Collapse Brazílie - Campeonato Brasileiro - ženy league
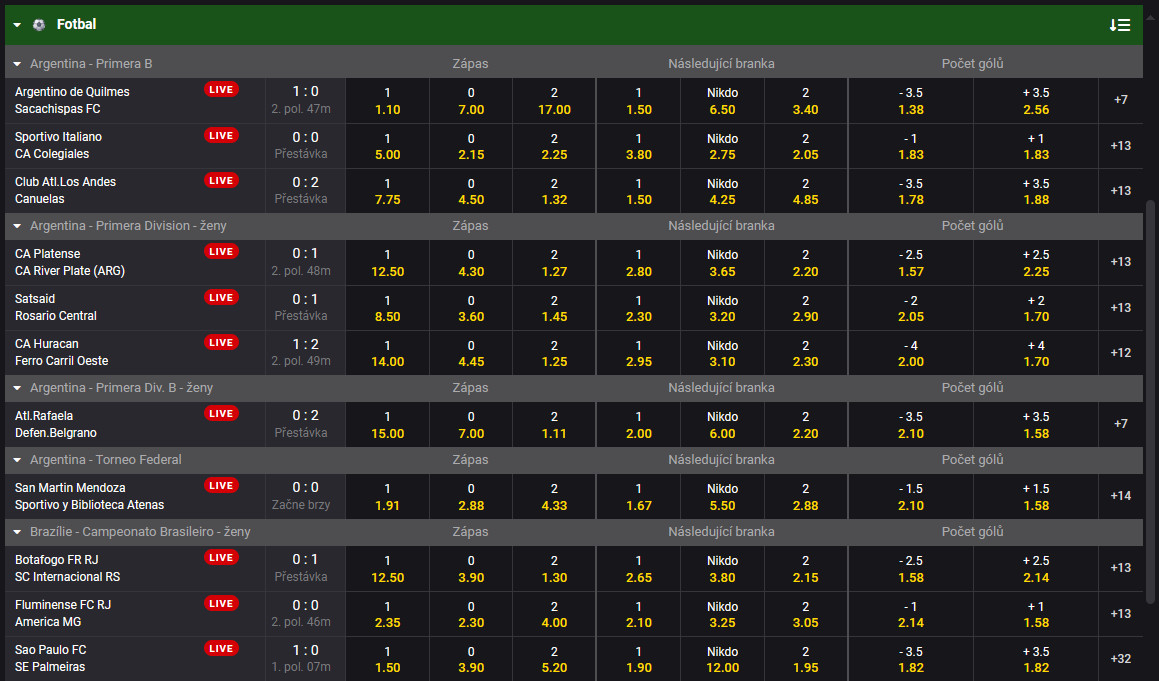Image resolution: width=1159 pixels, height=681 pixels. pyautogui.click(x=17, y=532)
